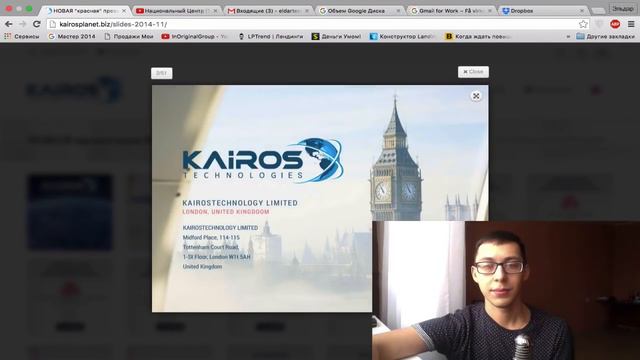Click the slide counter button above the slide
This screenshot has height=360, width=640.
(x=162, y=73)
